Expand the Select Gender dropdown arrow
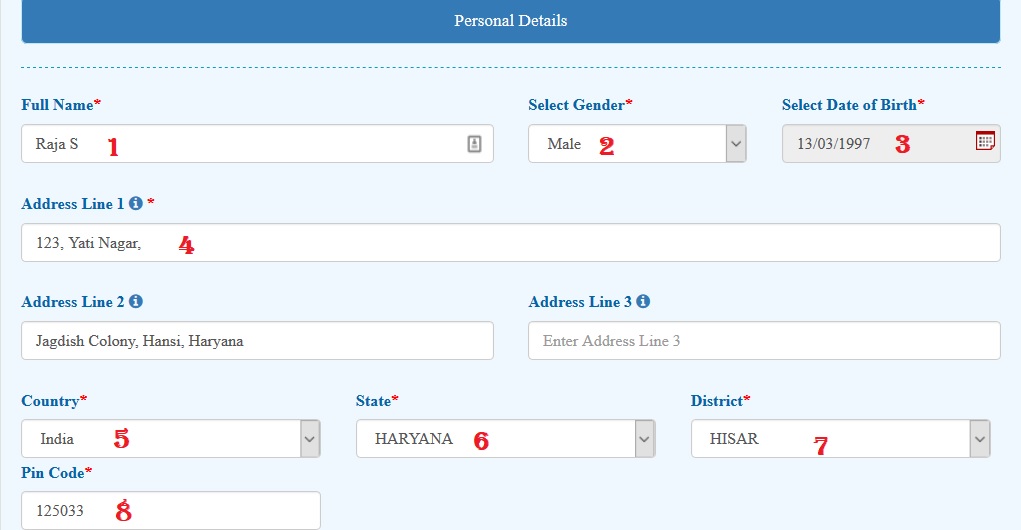The width and height of the screenshot is (1021, 530). tap(736, 144)
